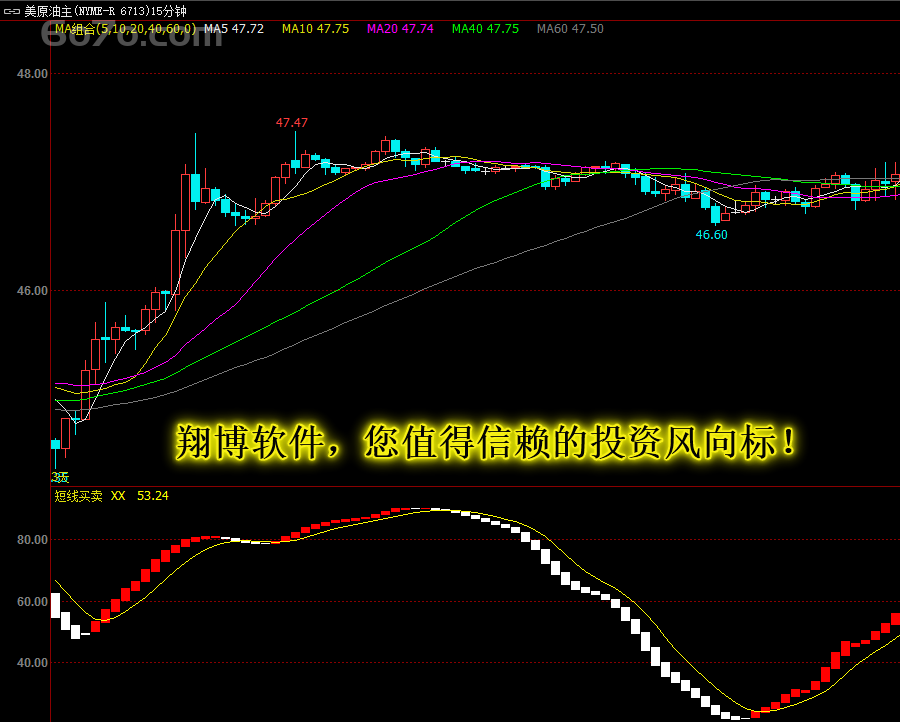
Task: Click the 46.60 low price marker
Action: (711, 234)
